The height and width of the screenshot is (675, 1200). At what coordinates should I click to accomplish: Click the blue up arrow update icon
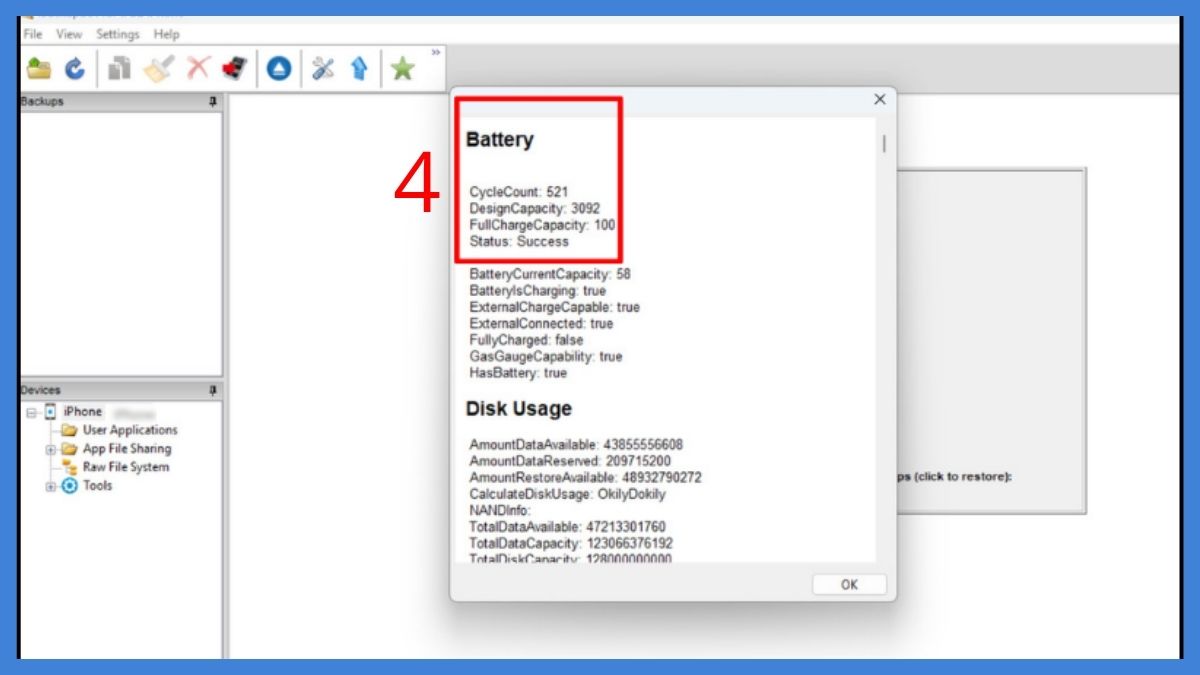coord(359,68)
